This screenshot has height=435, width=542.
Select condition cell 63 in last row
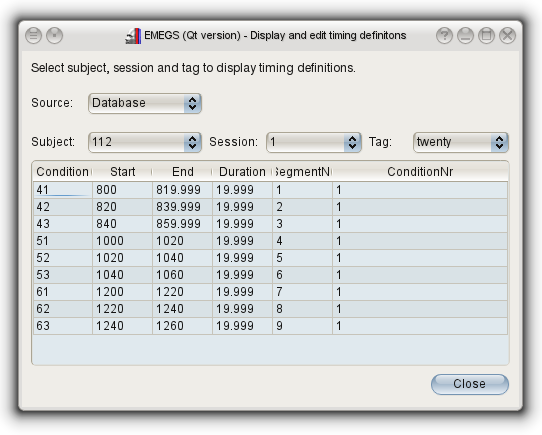[63, 326]
